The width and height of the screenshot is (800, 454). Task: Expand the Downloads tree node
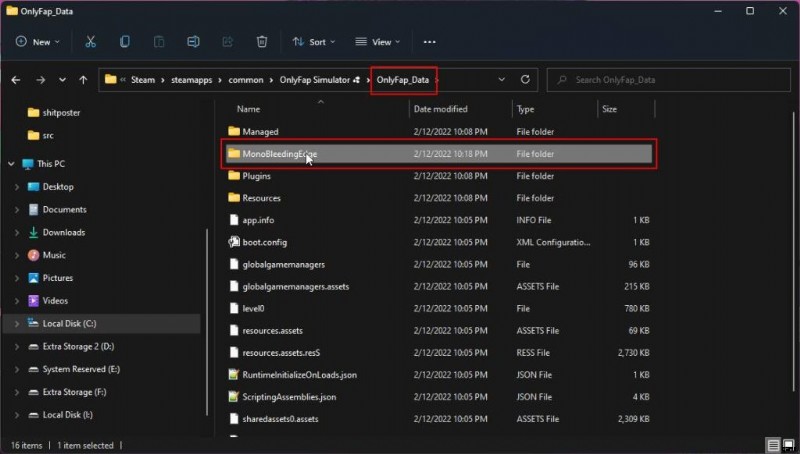pos(17,233)
